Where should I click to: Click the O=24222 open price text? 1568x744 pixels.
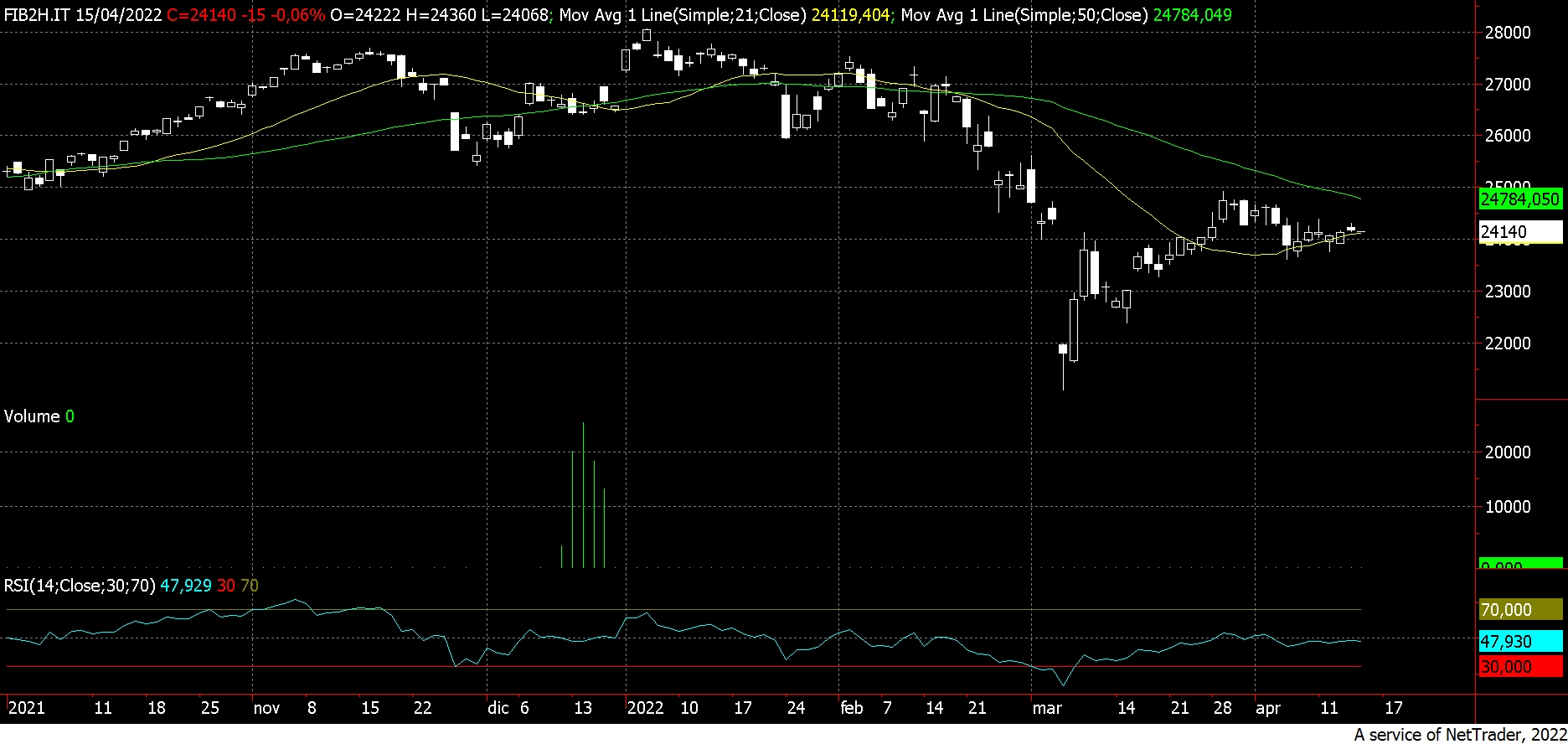tap(364, 15)
